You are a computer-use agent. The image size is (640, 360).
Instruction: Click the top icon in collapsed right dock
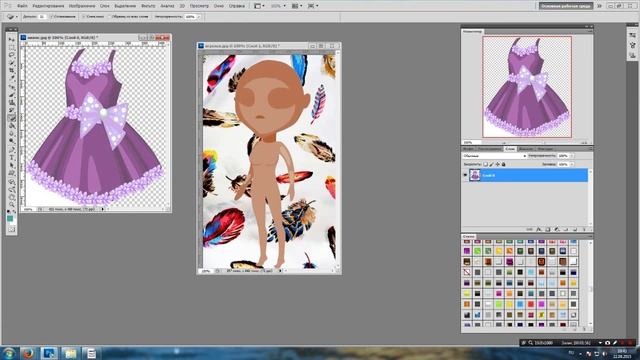click(633, 36)
